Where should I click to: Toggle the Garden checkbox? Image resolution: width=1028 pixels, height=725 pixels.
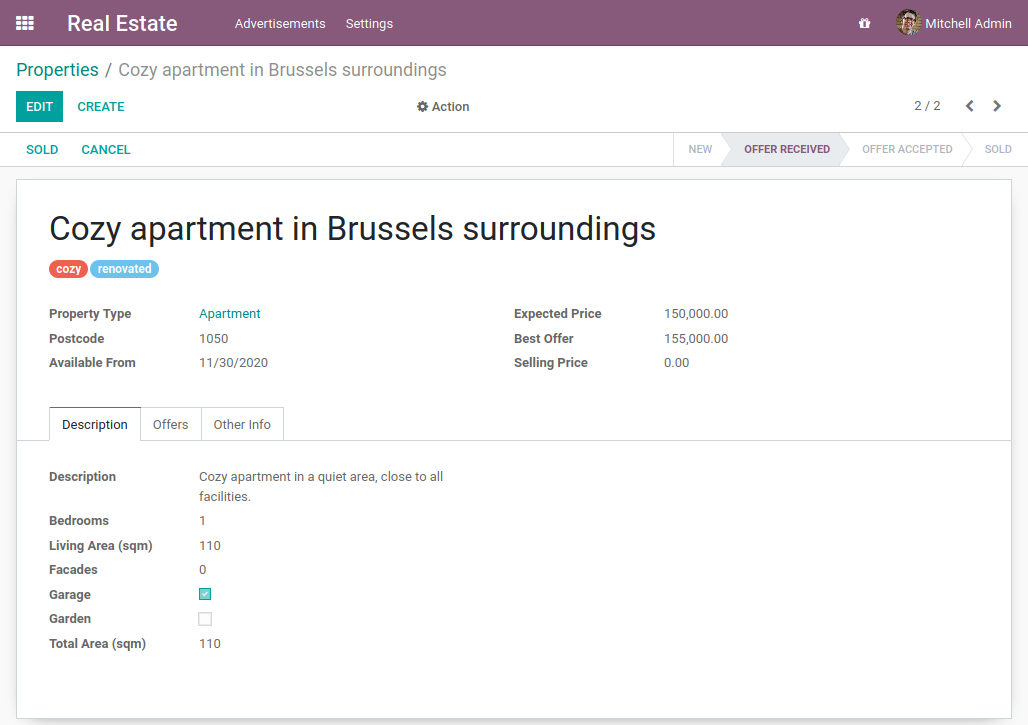click(205, 619)
